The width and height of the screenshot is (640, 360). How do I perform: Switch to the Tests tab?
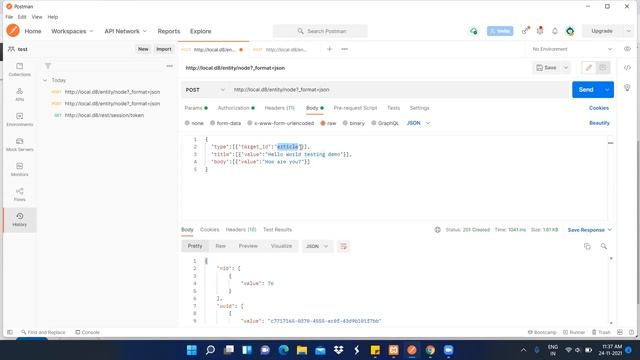click(393, 108)
